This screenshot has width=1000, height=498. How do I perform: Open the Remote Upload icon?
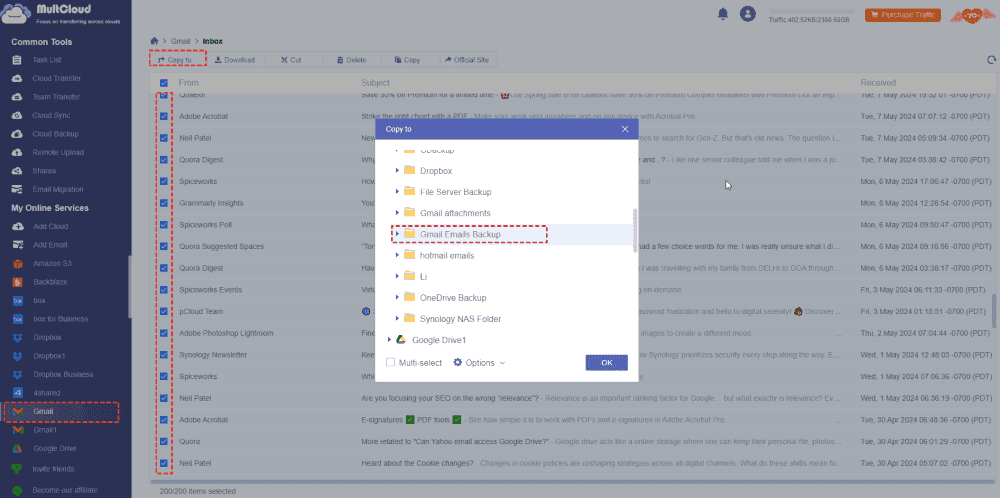pyautogui.click(x=18, y=152)
